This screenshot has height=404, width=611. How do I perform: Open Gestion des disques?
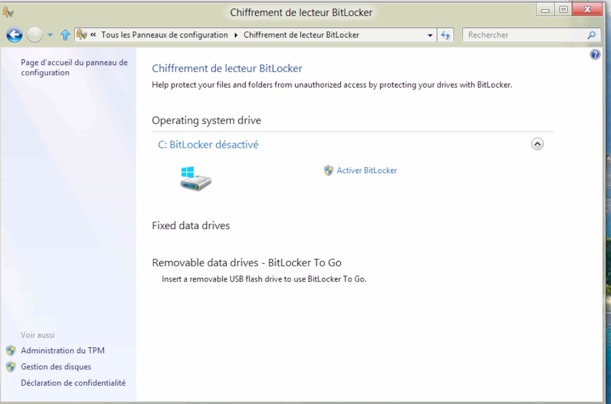(56, 367)
